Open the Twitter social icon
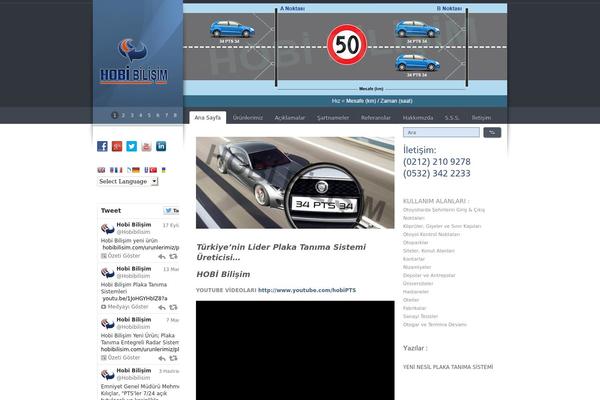The image size is (600, 400). (132, 146)
